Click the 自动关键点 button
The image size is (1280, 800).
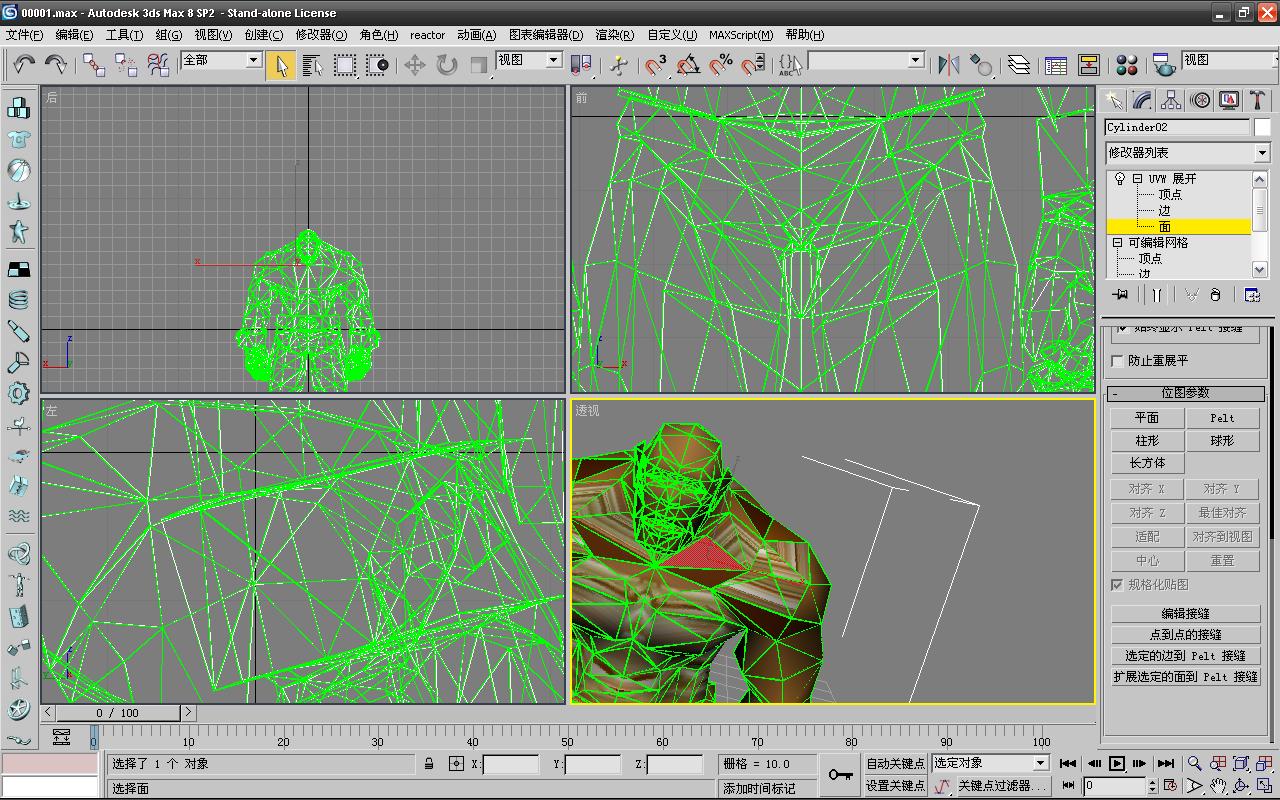[x=895, y=764]
